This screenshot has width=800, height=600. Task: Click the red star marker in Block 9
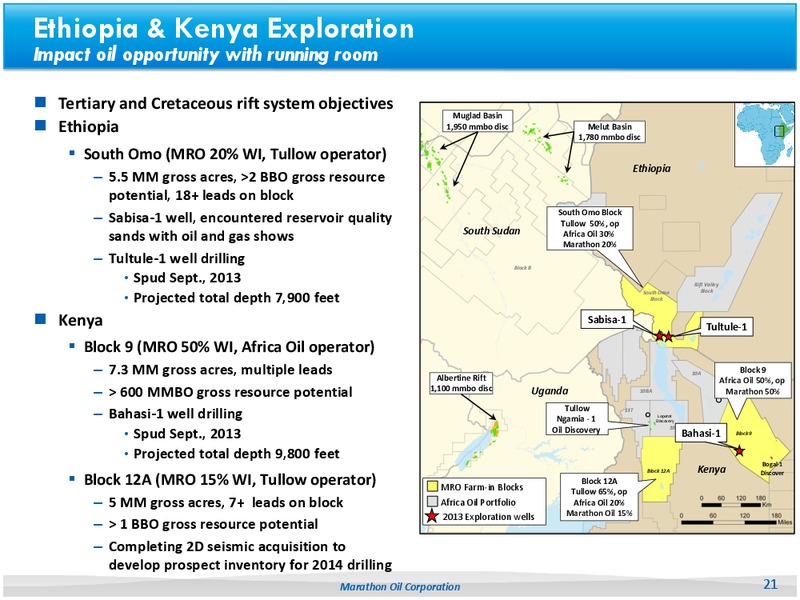tap(739, 451)
